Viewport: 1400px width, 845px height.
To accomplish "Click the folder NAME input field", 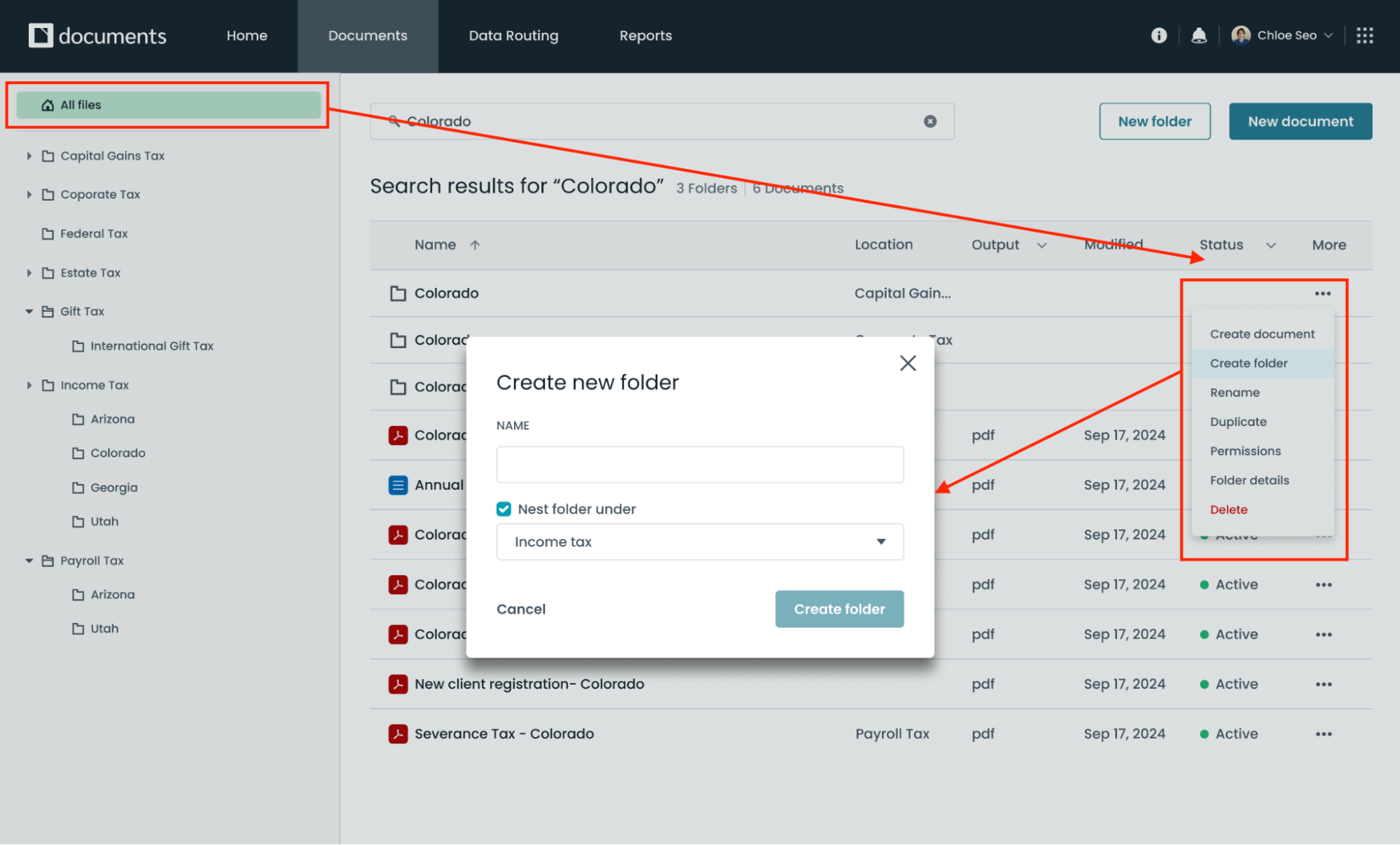I will click(x=700, y=465).
